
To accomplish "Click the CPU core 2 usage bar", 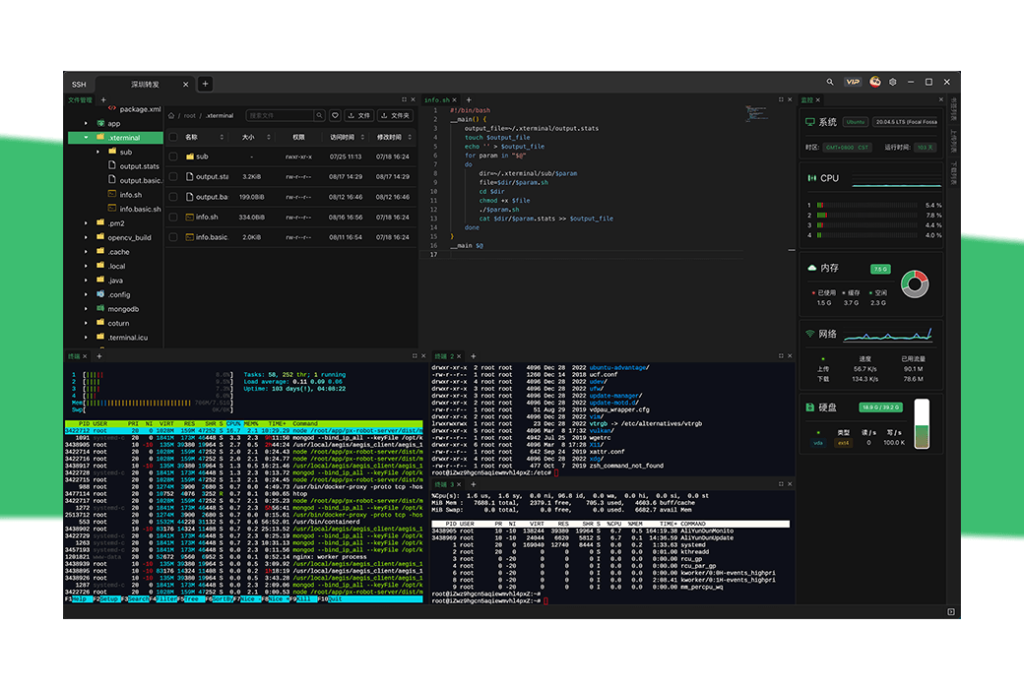I will tap(867, 215).
